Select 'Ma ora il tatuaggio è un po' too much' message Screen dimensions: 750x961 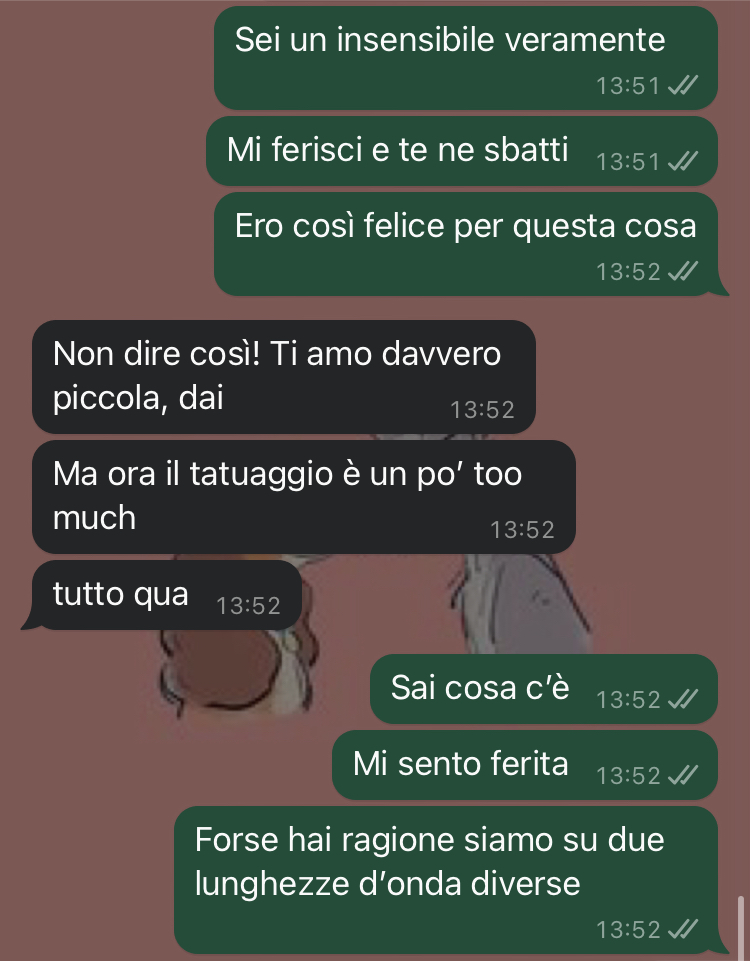pos(304,496)
